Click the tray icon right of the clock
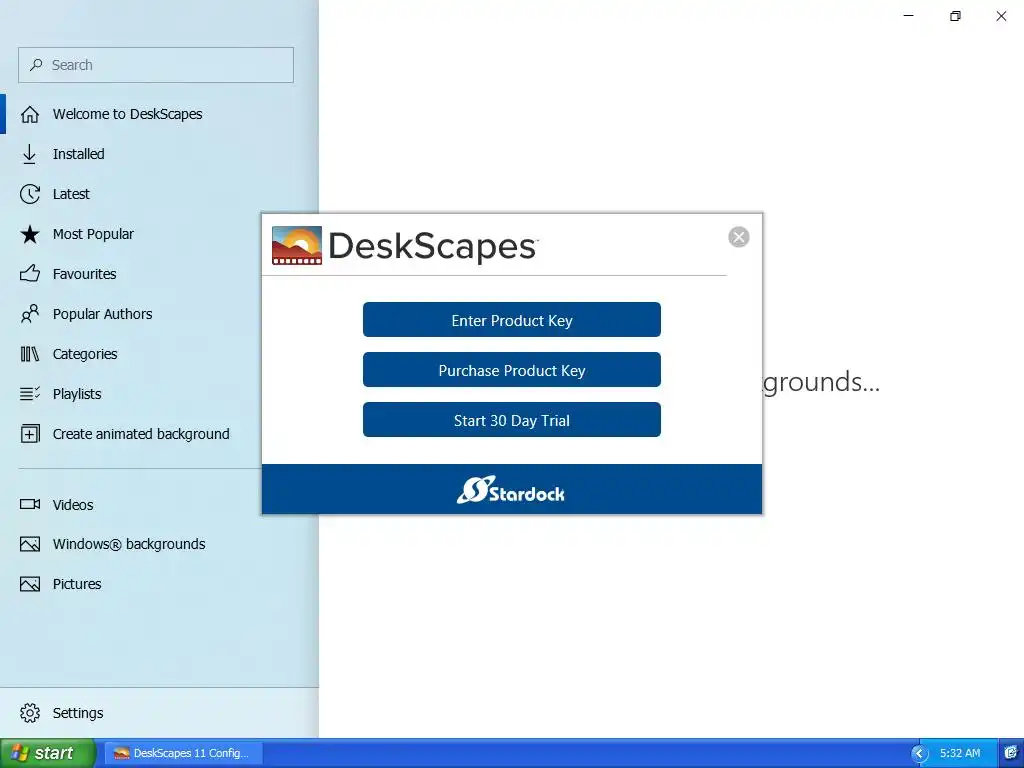The width and height of the screenshot is (1024, 768). point(1010,754)
